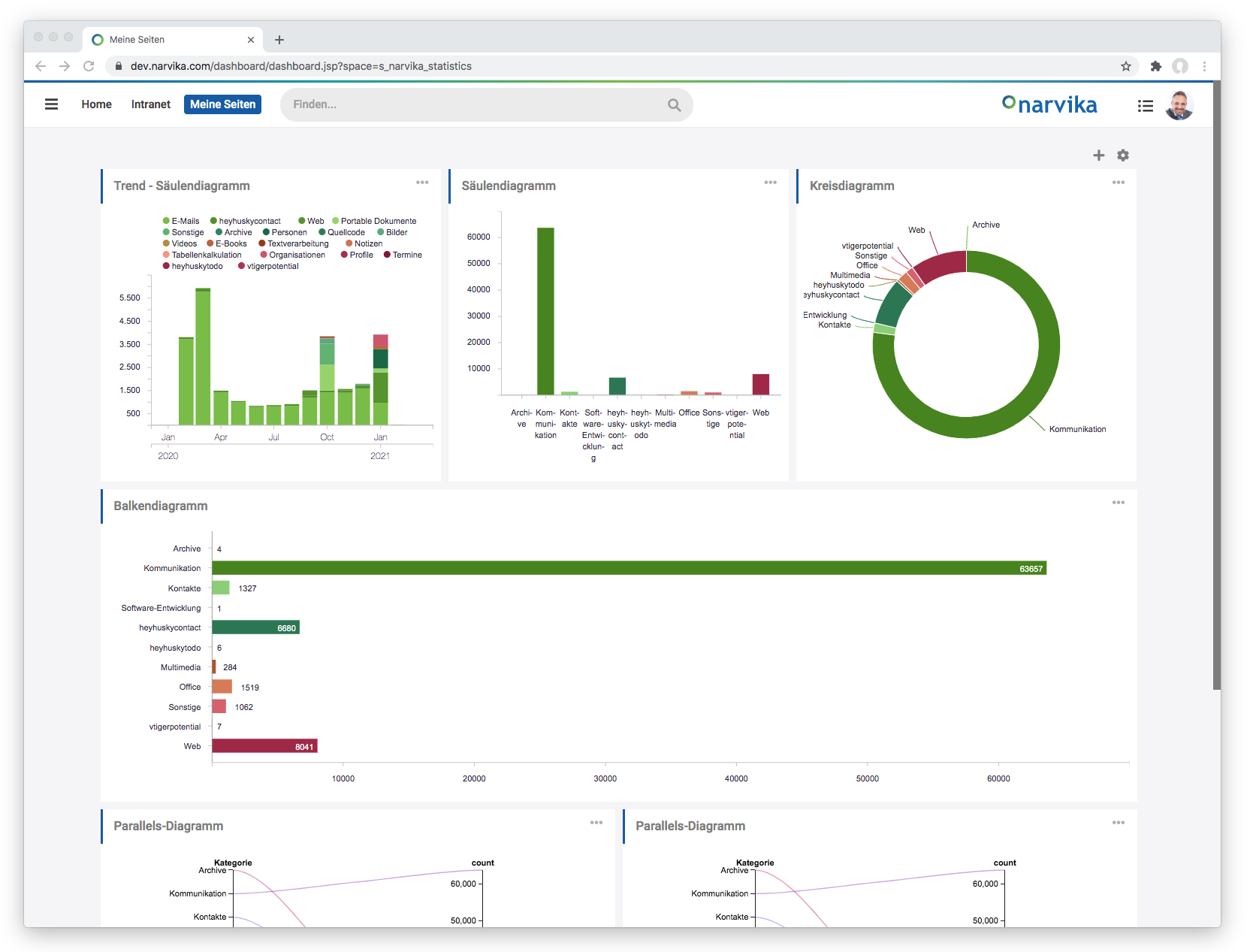Toggle heyhuskycontact series in trend legend

point(246,221)
